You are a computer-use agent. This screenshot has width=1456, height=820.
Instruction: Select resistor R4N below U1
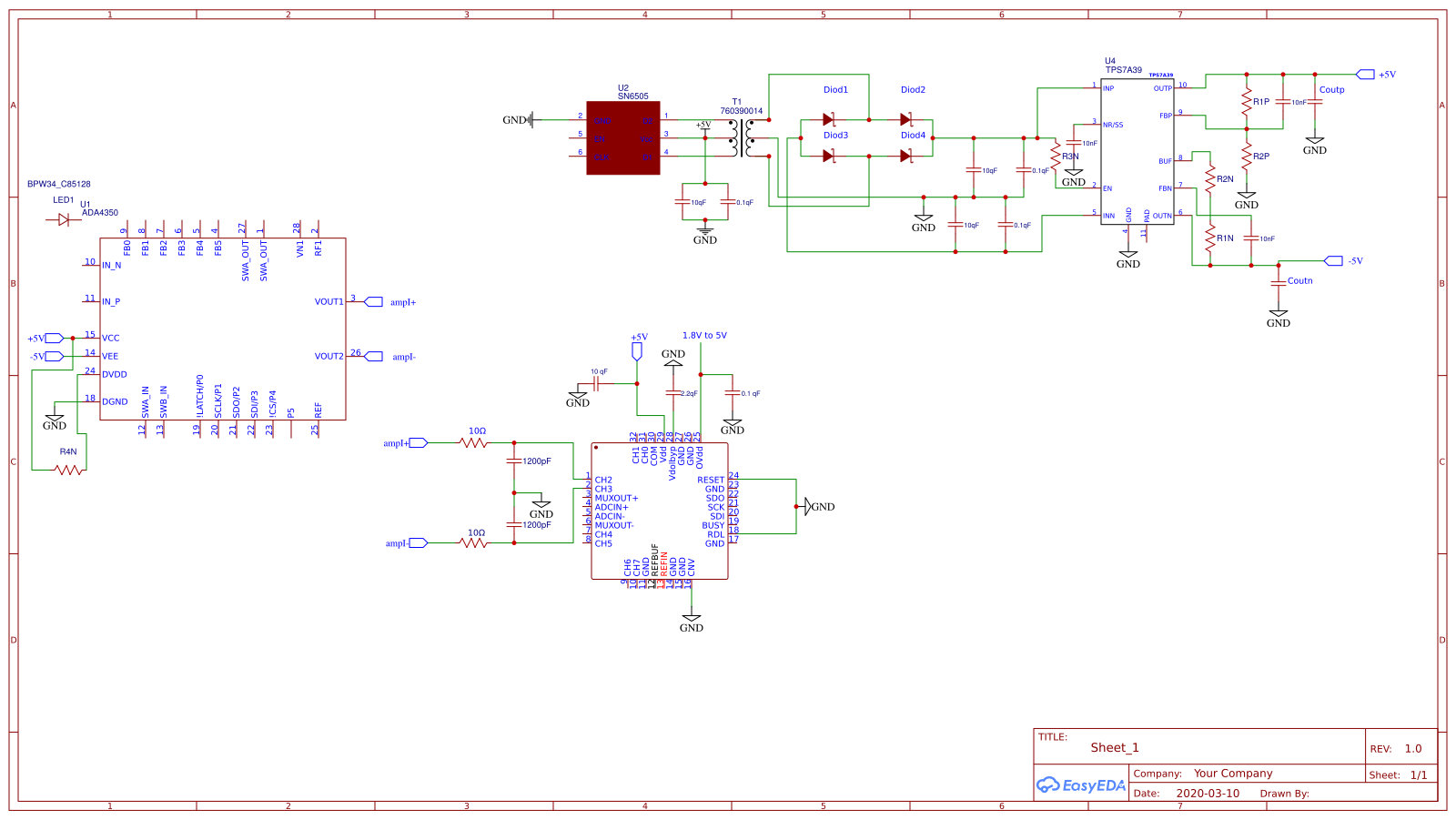point(68,469)
